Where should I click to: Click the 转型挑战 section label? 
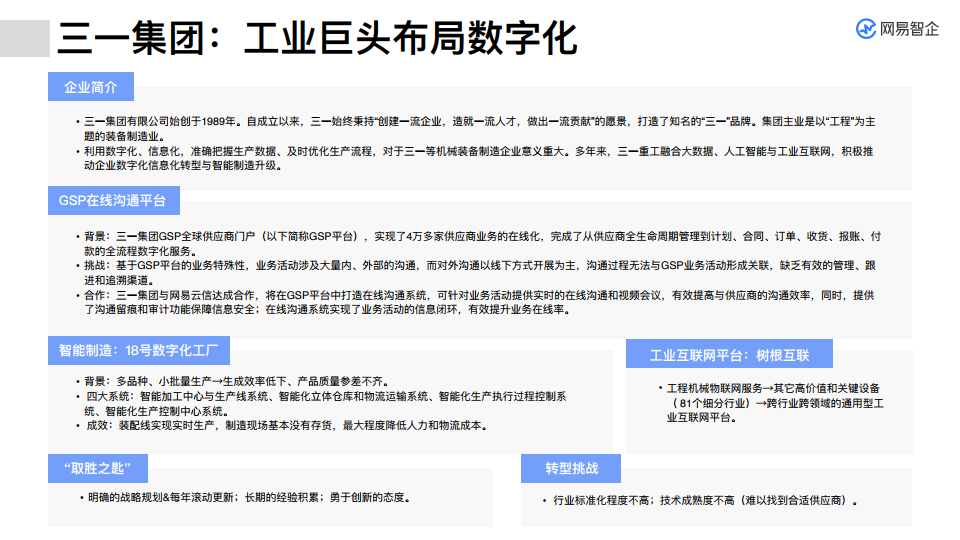571,468
